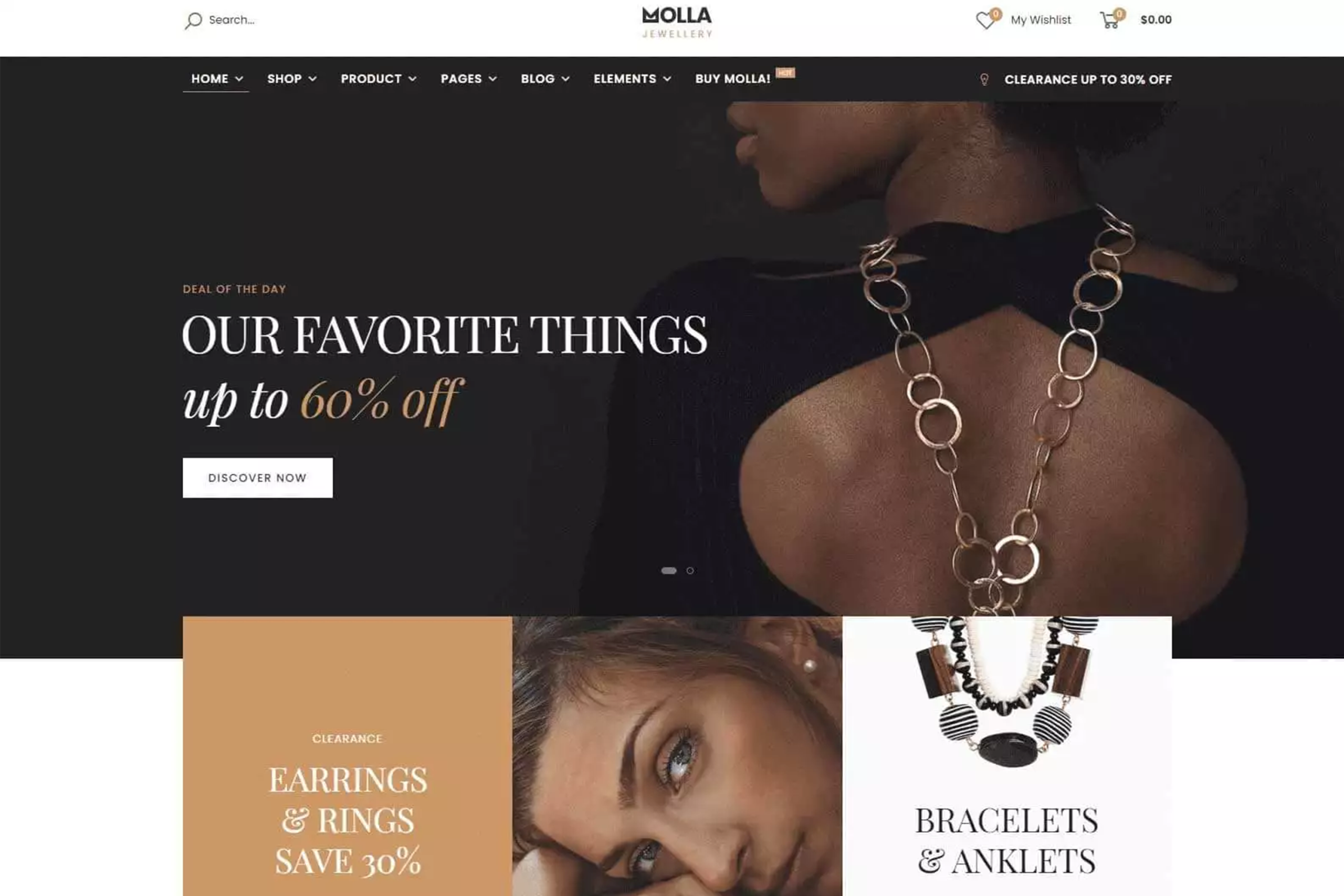Click the Clearance up to 30% off link
1344x896 pixels.
pyautogui.click(x=1088, y=79)
